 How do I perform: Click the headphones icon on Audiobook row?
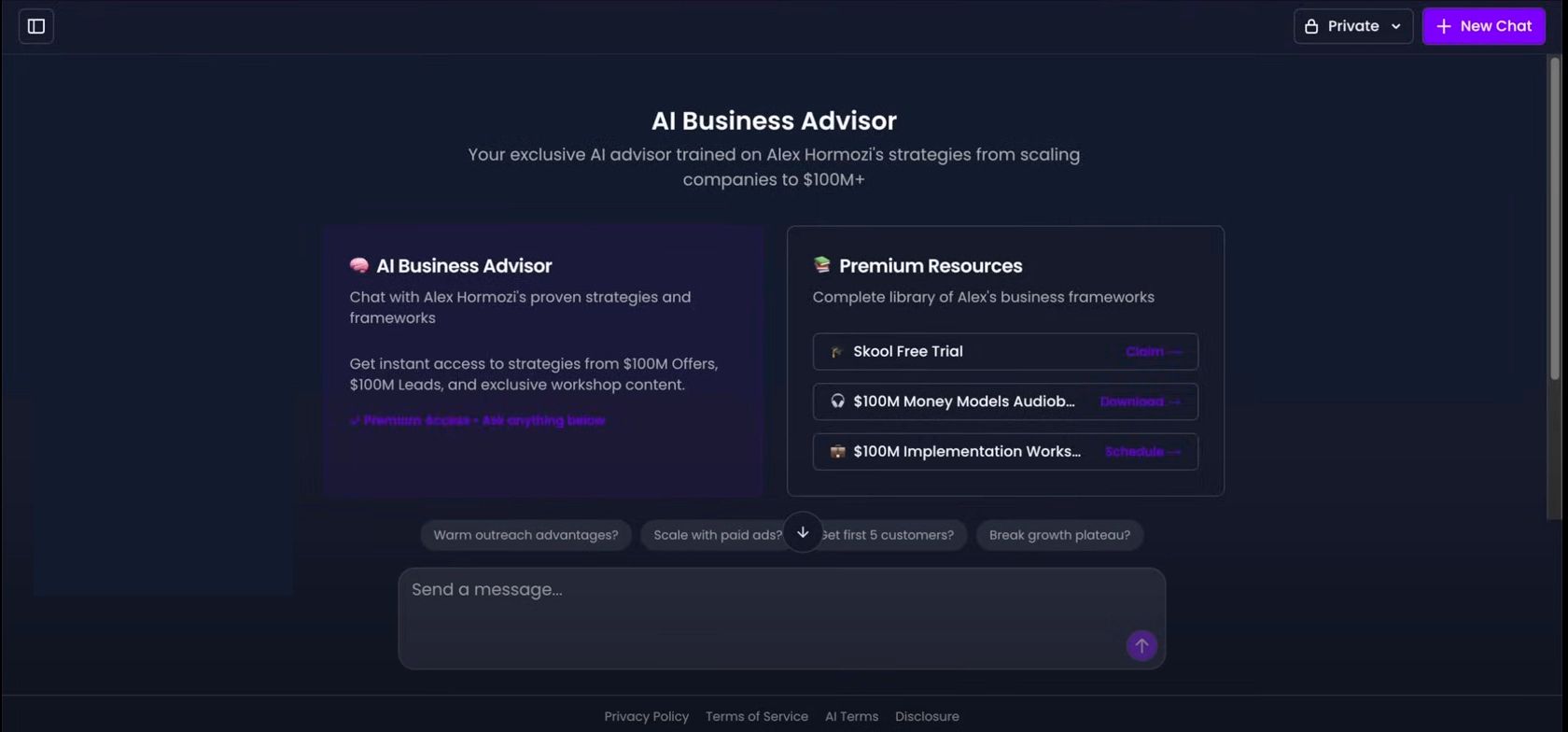pyautogui.click(x=837, y=401)
